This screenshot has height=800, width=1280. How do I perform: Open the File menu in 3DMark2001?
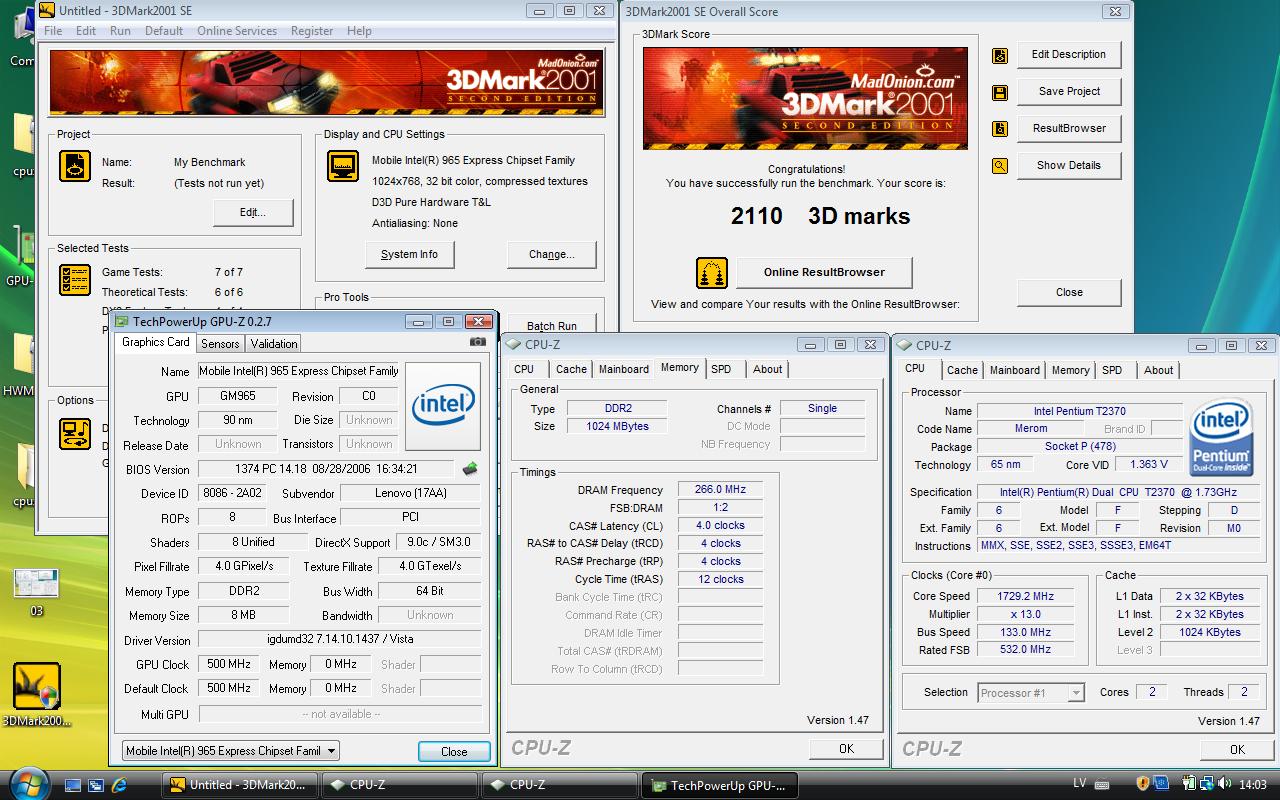point(53,31)
